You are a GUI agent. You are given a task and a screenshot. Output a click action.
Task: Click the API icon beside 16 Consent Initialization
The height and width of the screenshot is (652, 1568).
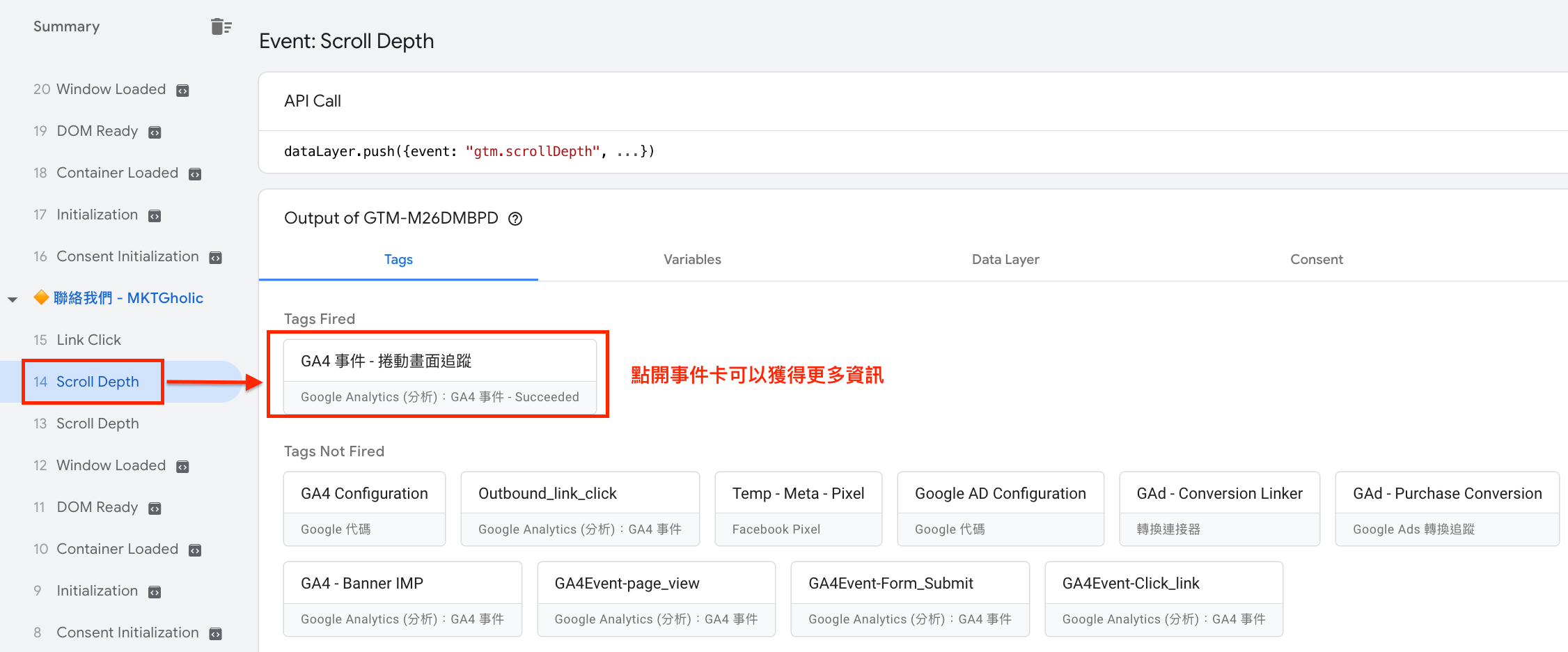click(x=216, y=258)
